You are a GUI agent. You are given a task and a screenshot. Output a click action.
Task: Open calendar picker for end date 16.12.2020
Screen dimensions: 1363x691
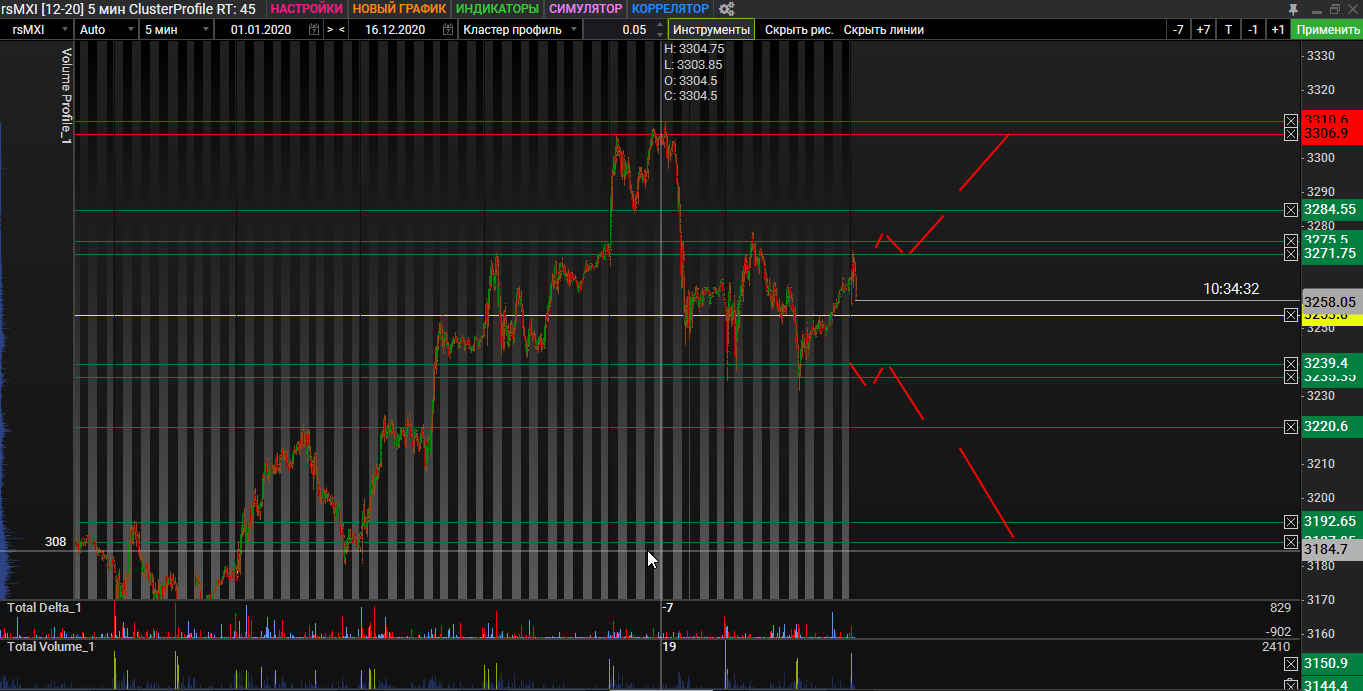(x=447, y=30)
